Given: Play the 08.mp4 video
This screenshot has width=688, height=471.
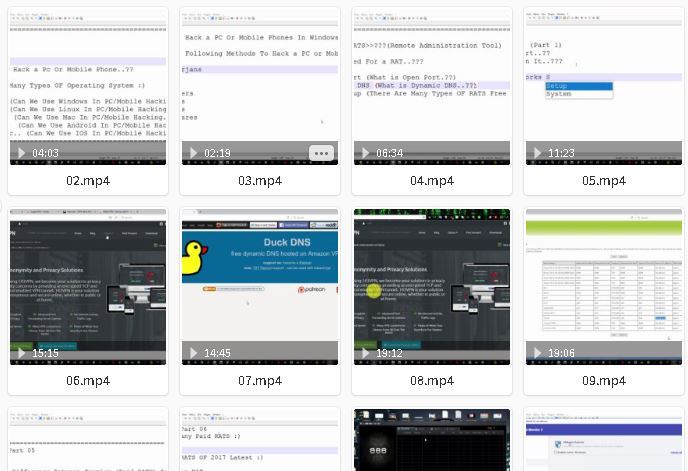Looking at the screenshot, I should coord(365,353).
